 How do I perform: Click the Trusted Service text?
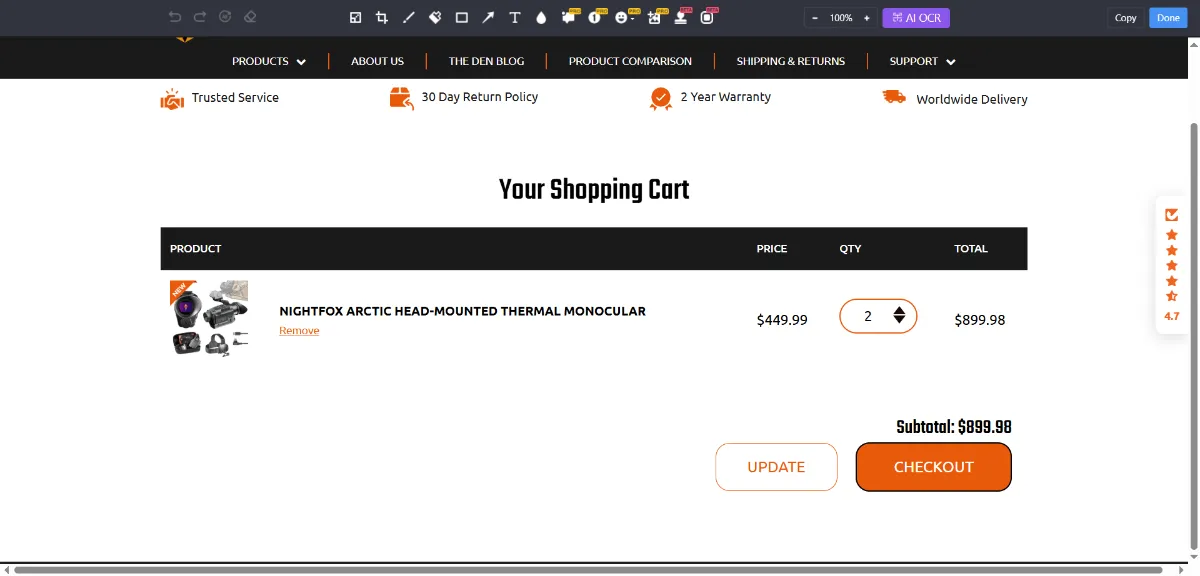[x=235, y=98]
